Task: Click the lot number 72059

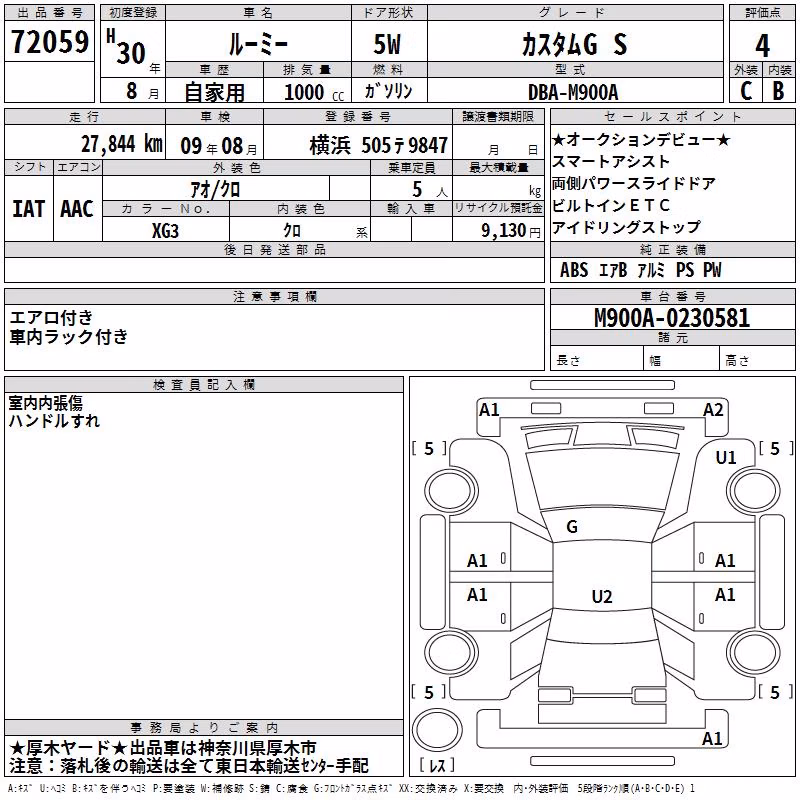Action: click(49, 42)
